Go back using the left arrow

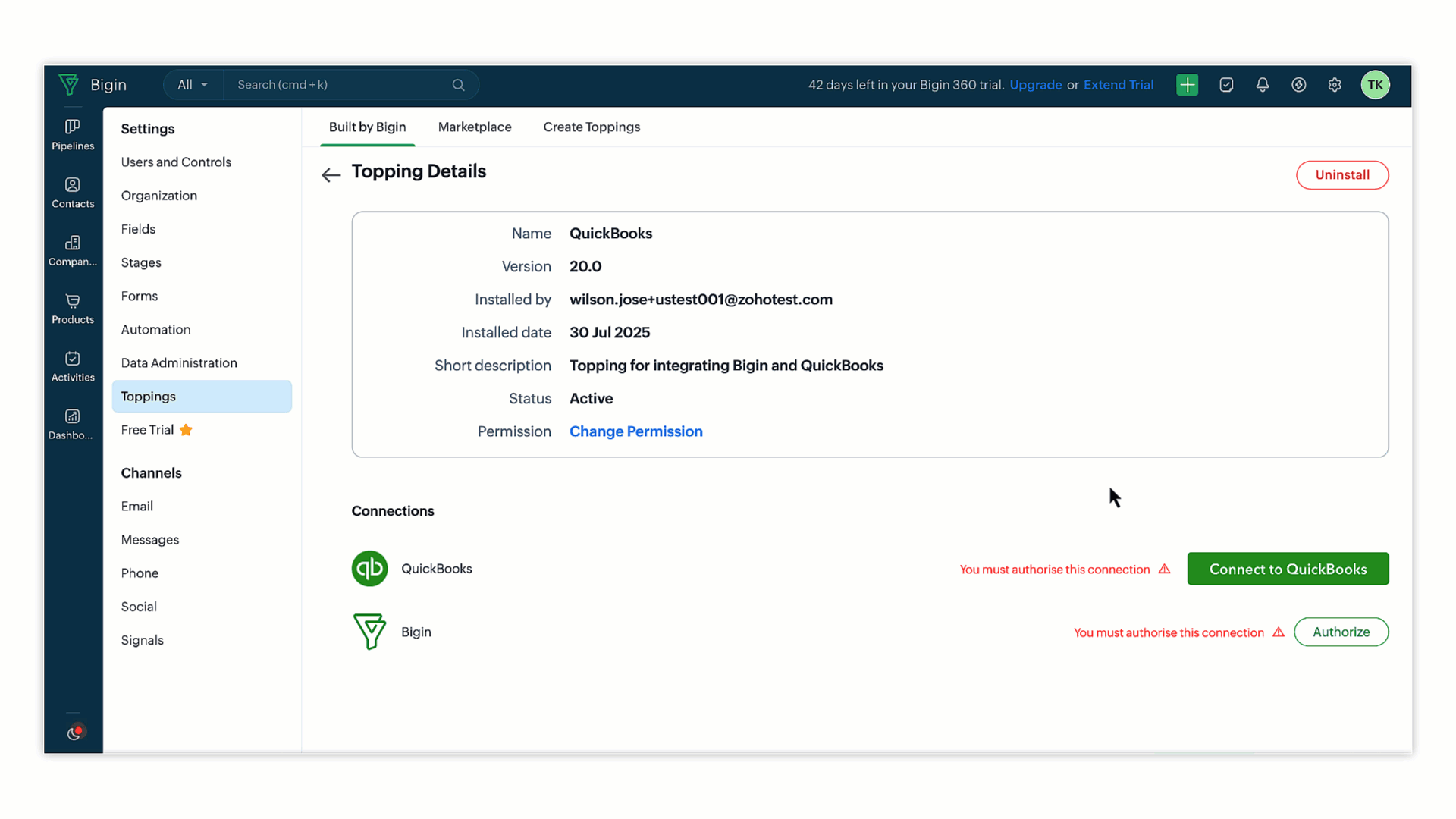(331, 175)
